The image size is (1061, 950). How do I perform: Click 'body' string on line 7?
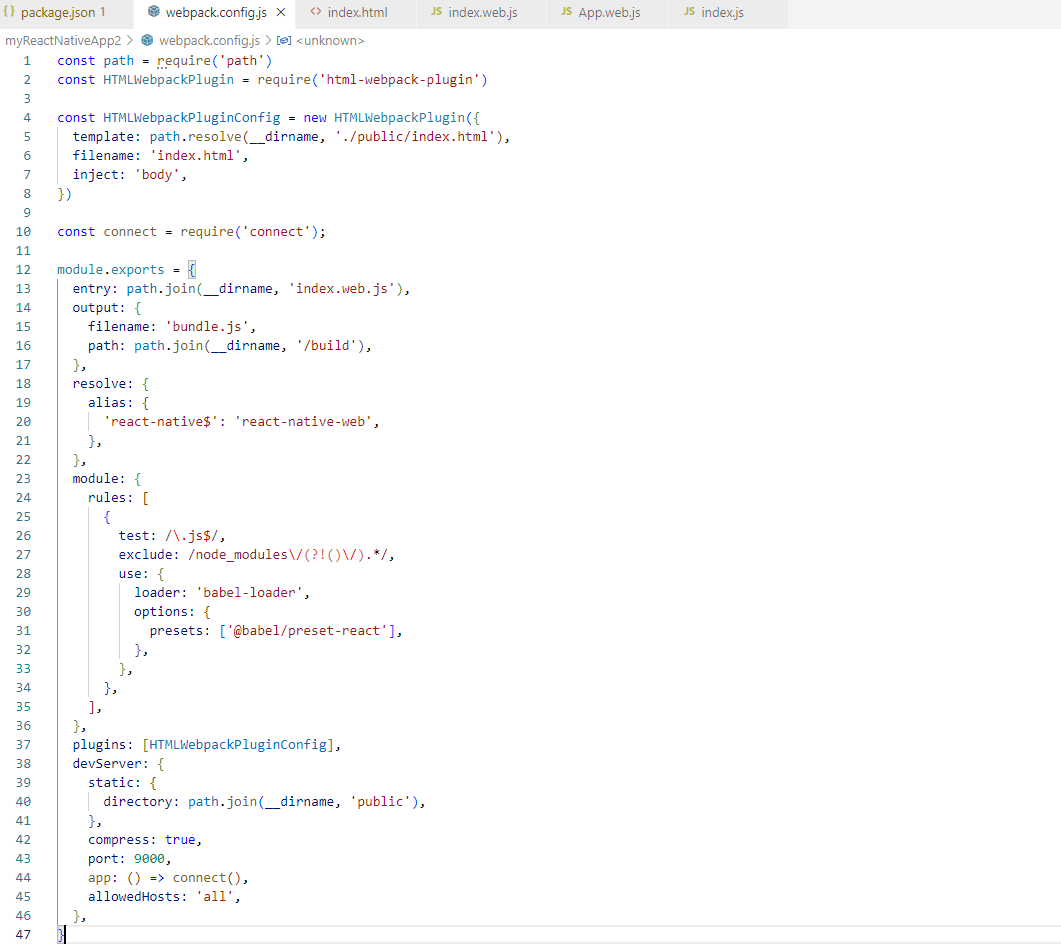pos(157,175)
